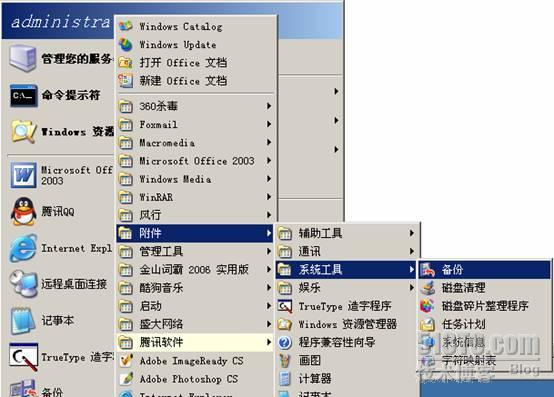Click Windows 资源管理器 icon in 附件 menu

coord(284,324)
